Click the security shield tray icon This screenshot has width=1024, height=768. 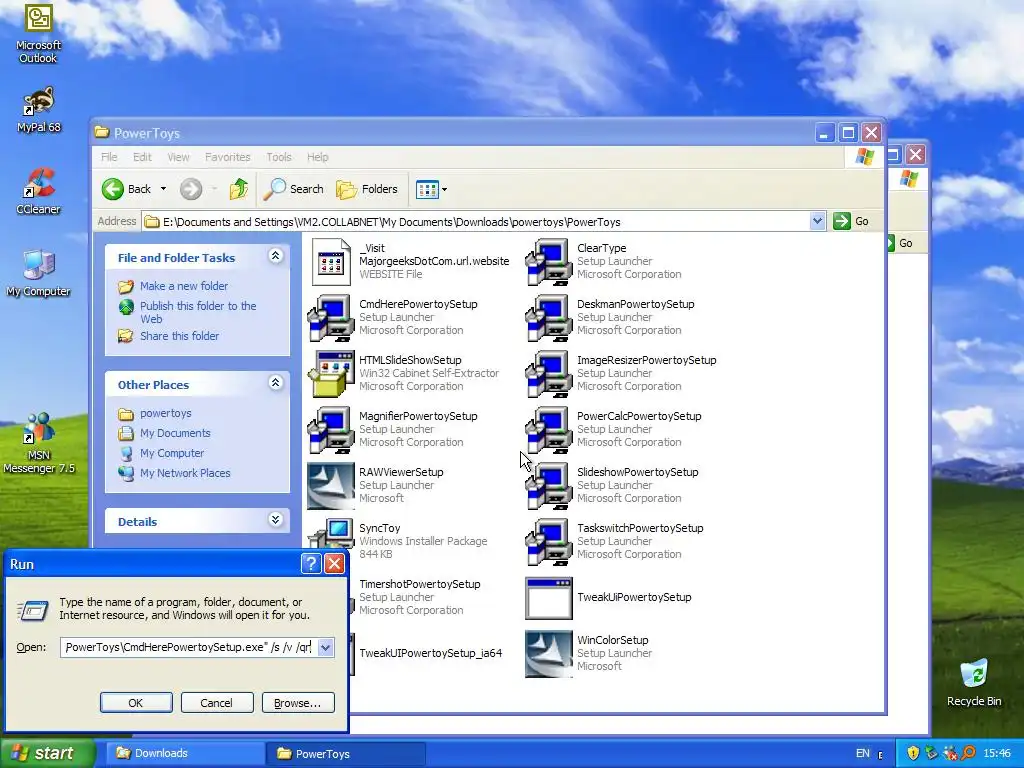[913, 754]
